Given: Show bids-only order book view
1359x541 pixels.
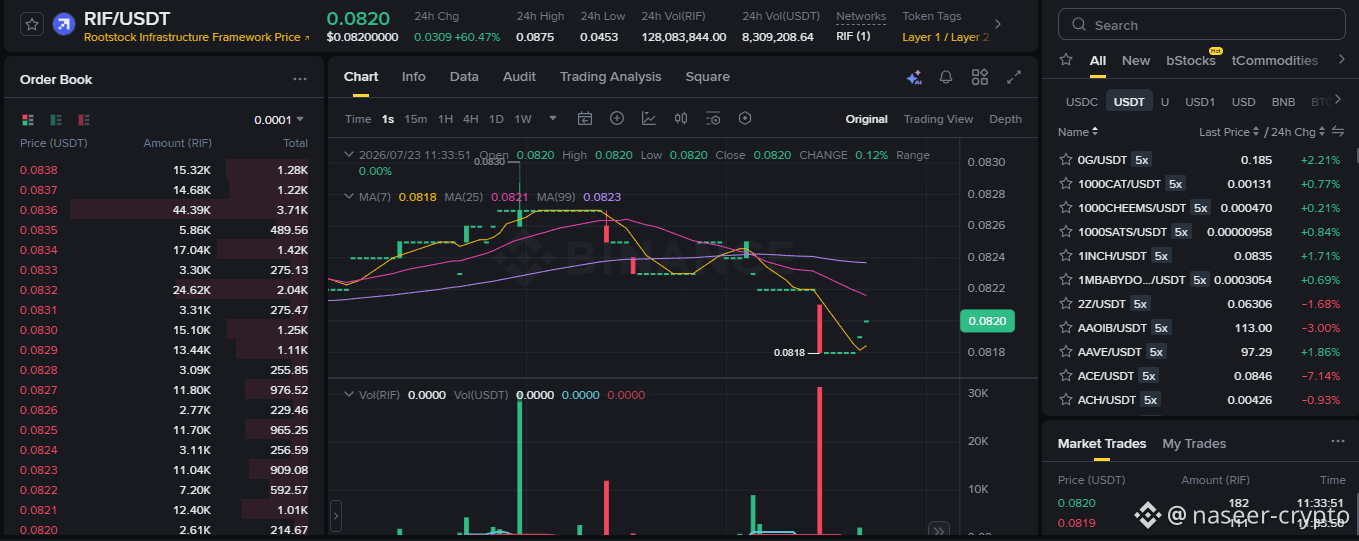Looking at the screenshot, I should click(x=56, y=120).
